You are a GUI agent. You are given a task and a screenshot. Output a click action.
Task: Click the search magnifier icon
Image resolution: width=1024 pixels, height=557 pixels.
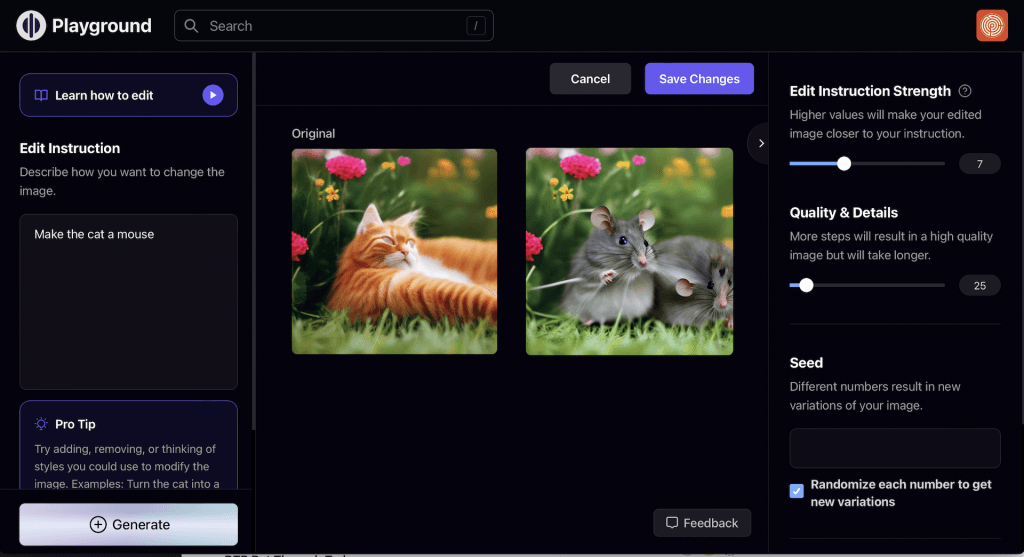(191, 25)
